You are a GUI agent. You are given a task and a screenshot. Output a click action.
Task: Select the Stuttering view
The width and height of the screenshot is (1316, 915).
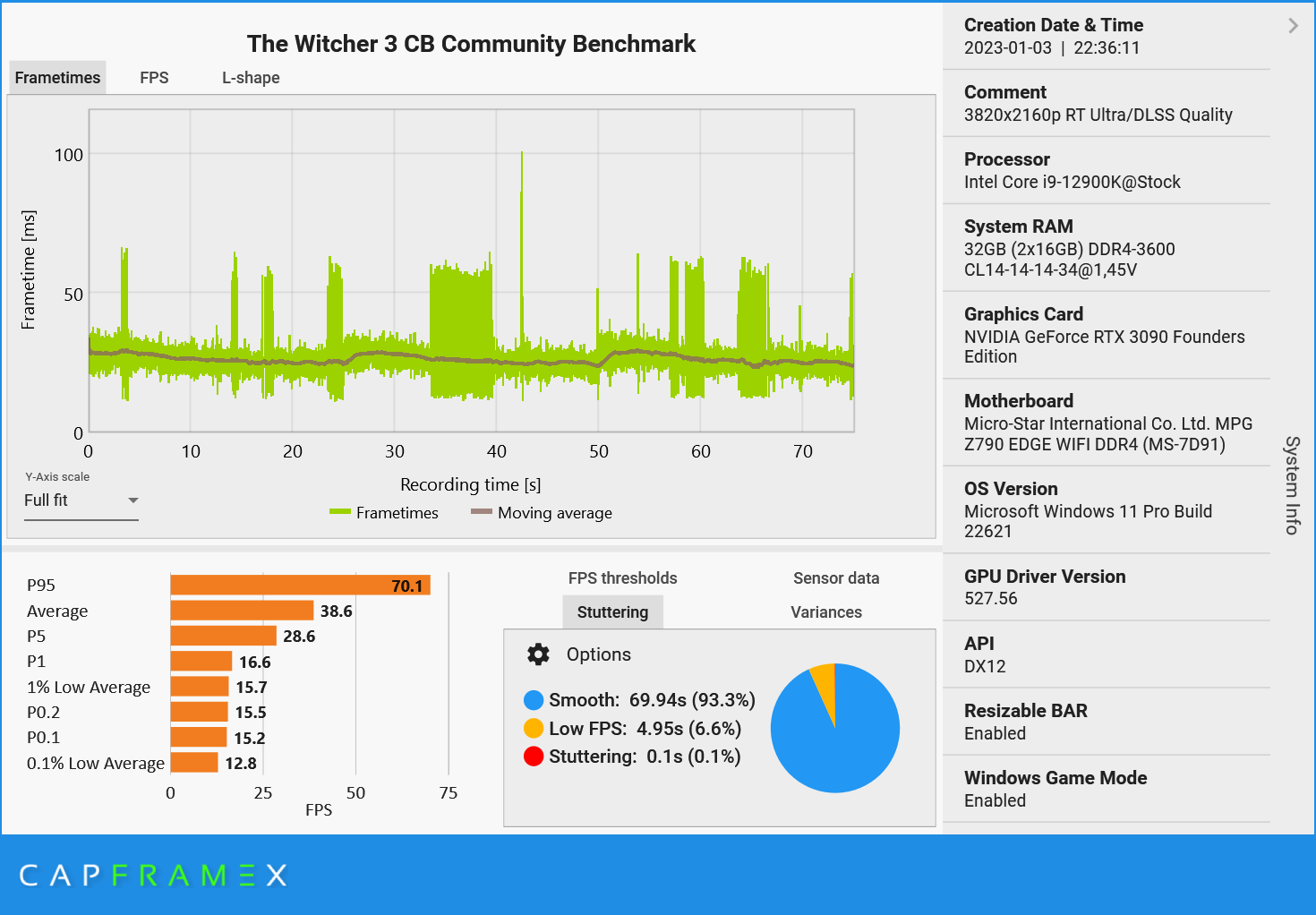tap(612, 611)
